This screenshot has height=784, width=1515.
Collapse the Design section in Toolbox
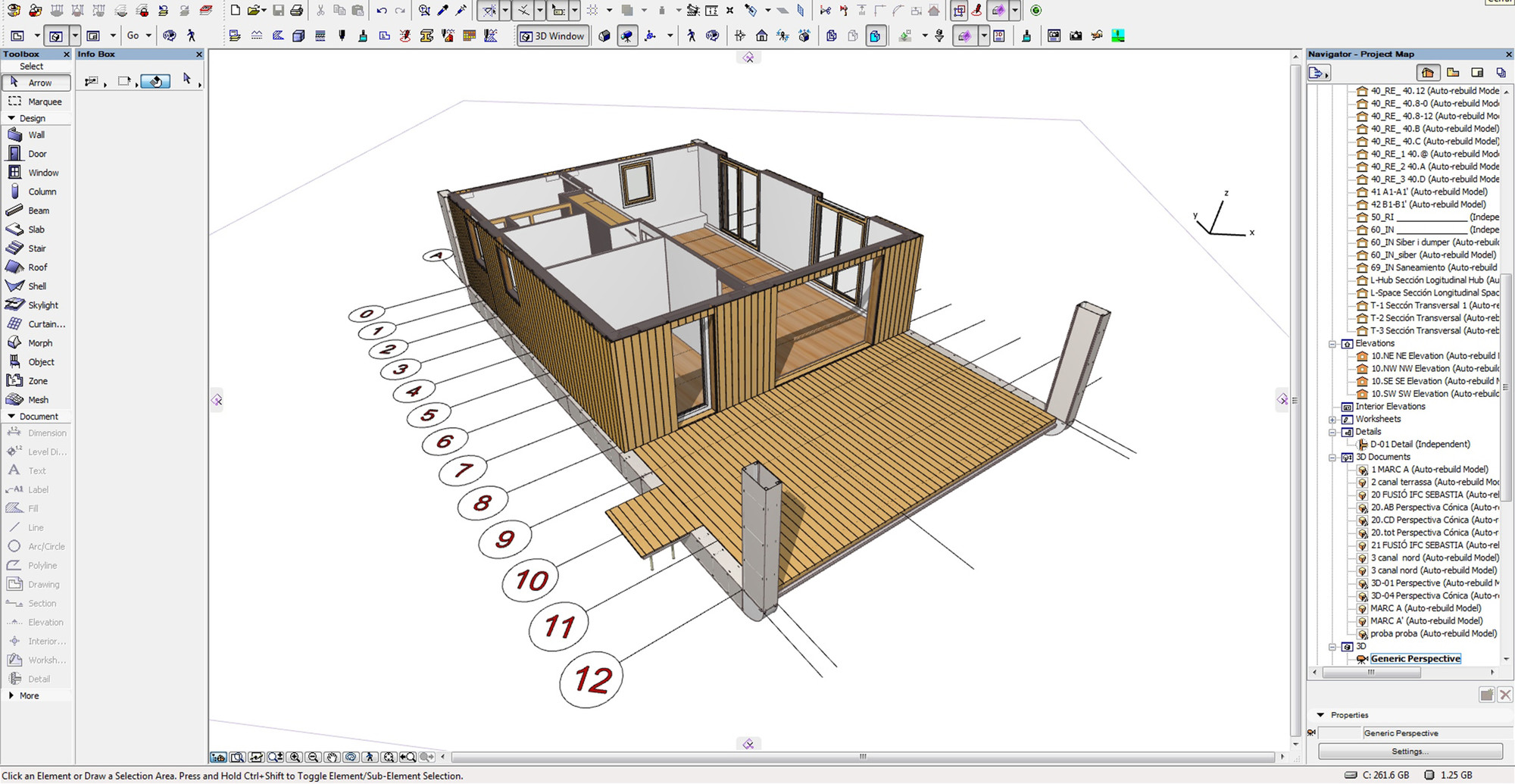11,118
